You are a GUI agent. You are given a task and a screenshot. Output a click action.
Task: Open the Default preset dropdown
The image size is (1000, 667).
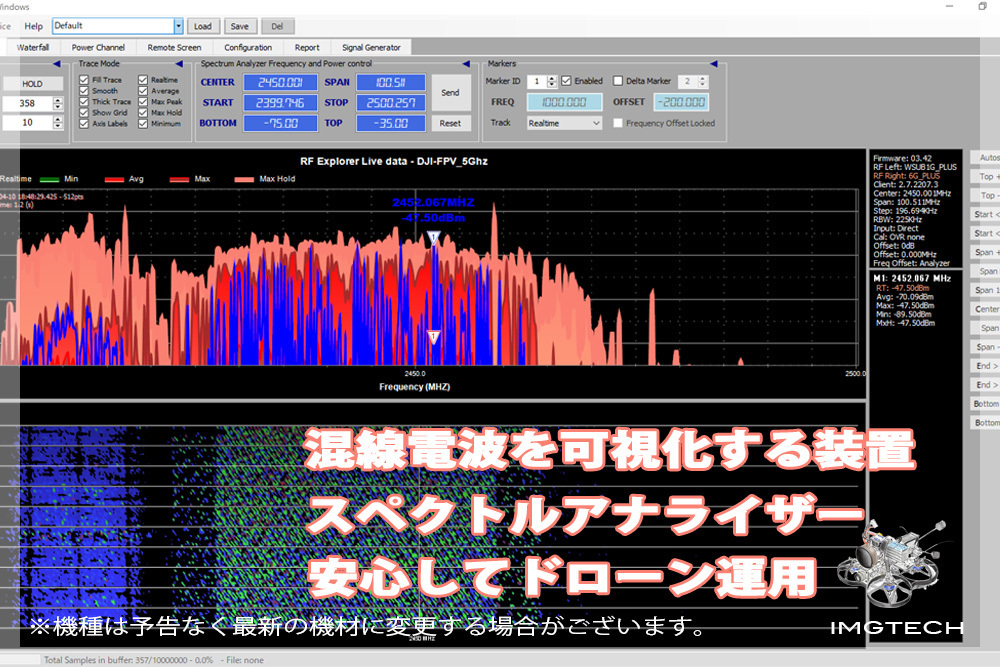[178, 26]
